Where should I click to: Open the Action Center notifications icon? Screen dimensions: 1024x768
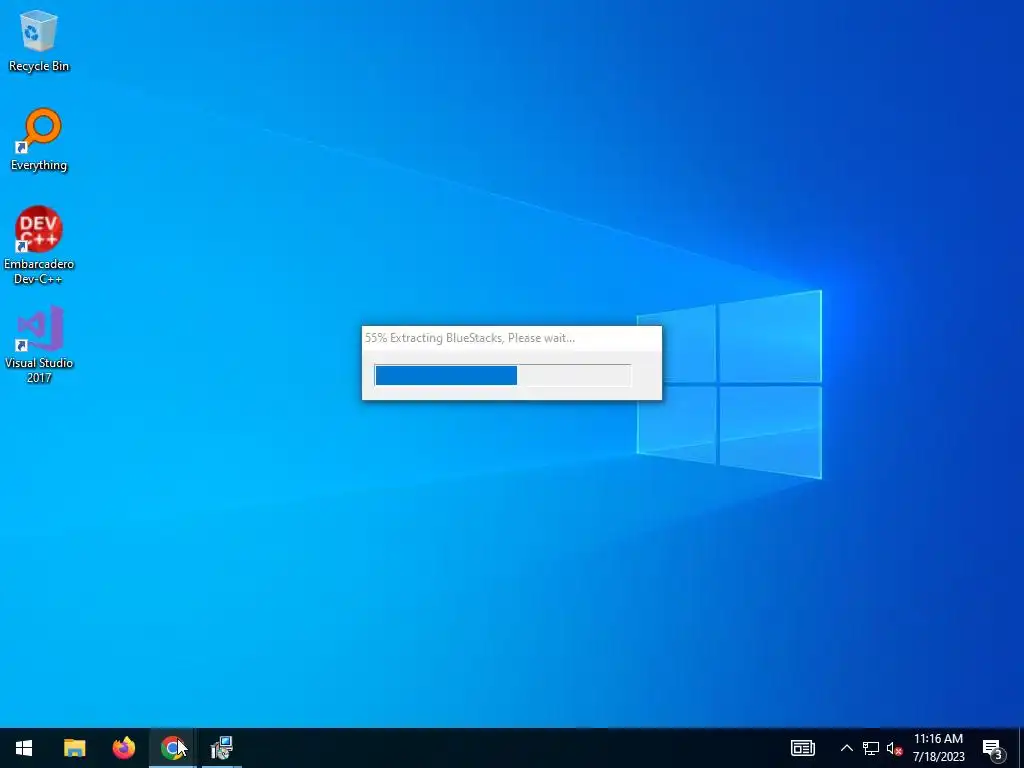pyautogui.click(x=993, y=748)
